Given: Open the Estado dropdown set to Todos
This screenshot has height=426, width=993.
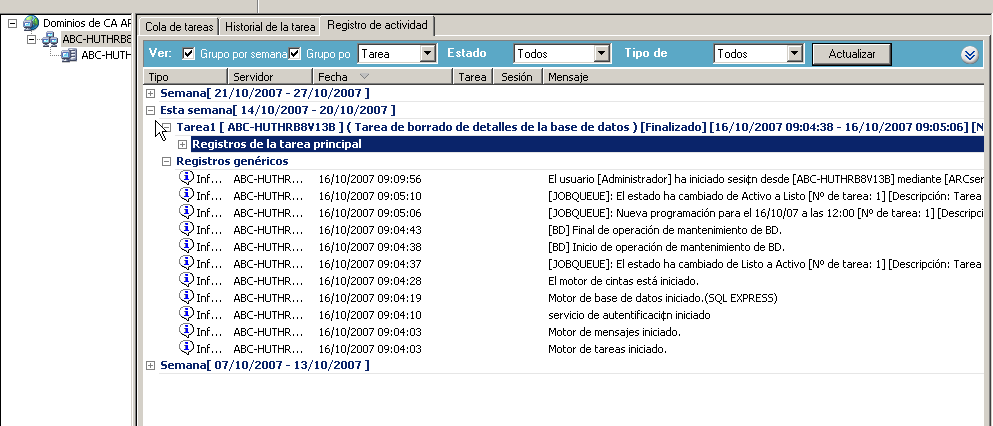Looking at the screenshot, I should pyautogui.click(x=602, y=54).
